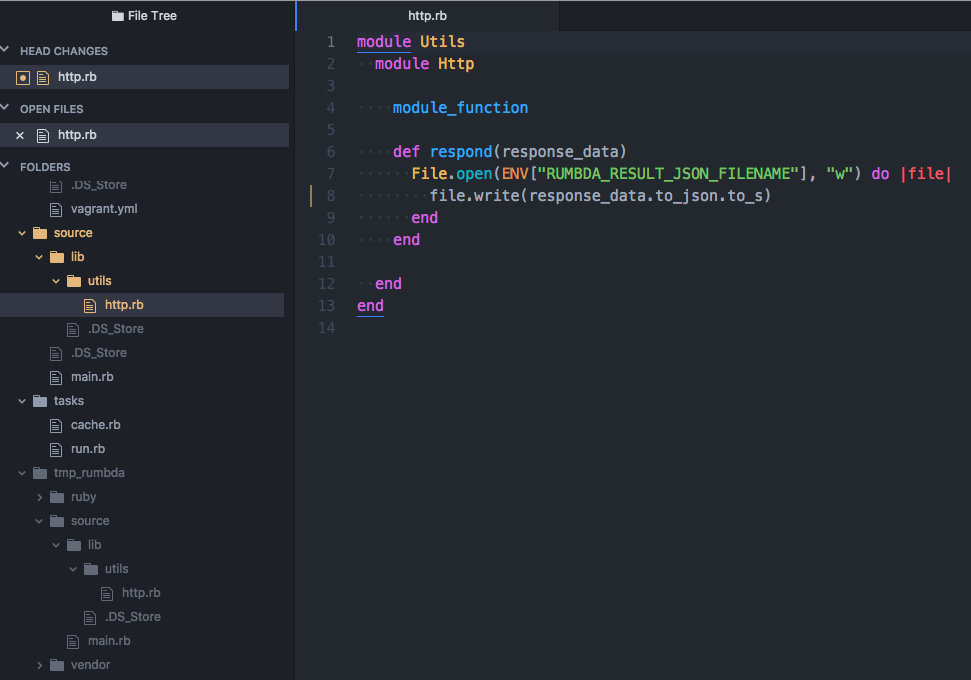Viewport: 971px width, 680px height.
Task: Open gray main.rb inside tmp_rumbda source
Action: (109, 641)
